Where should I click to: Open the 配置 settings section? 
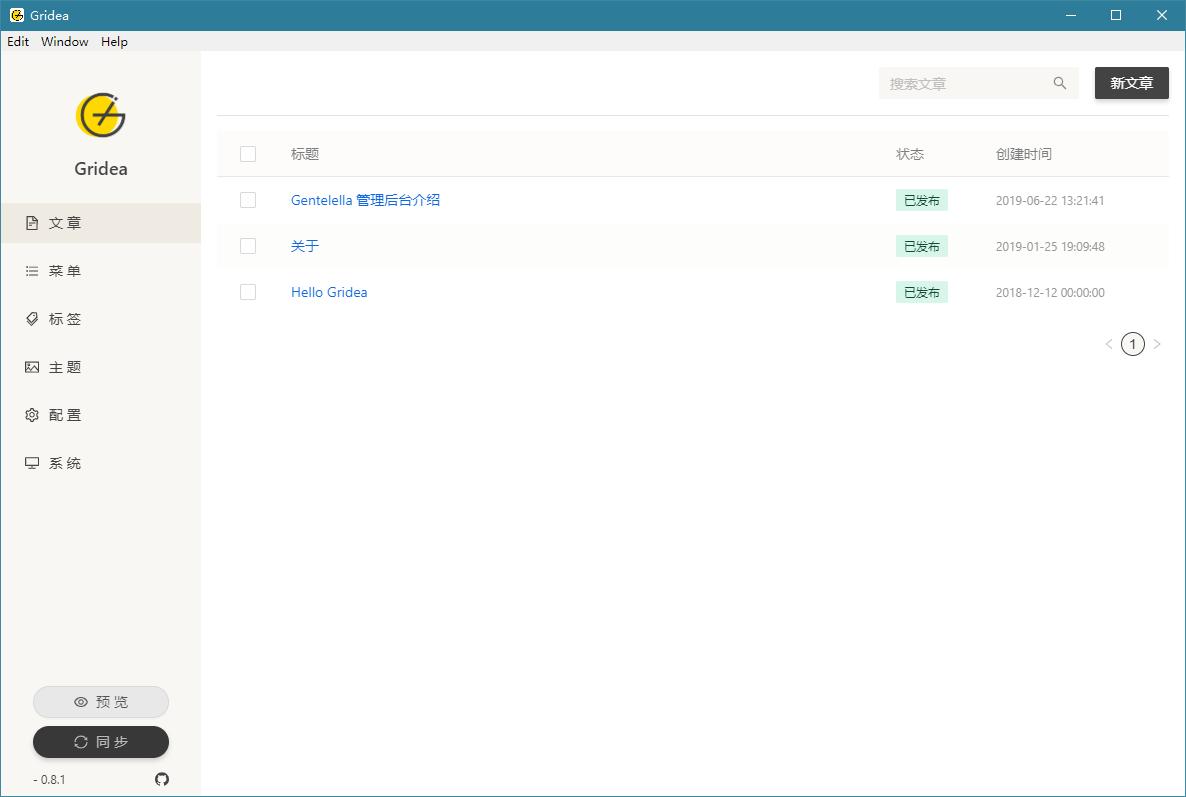pyautogui.click(x=101, y=415)
